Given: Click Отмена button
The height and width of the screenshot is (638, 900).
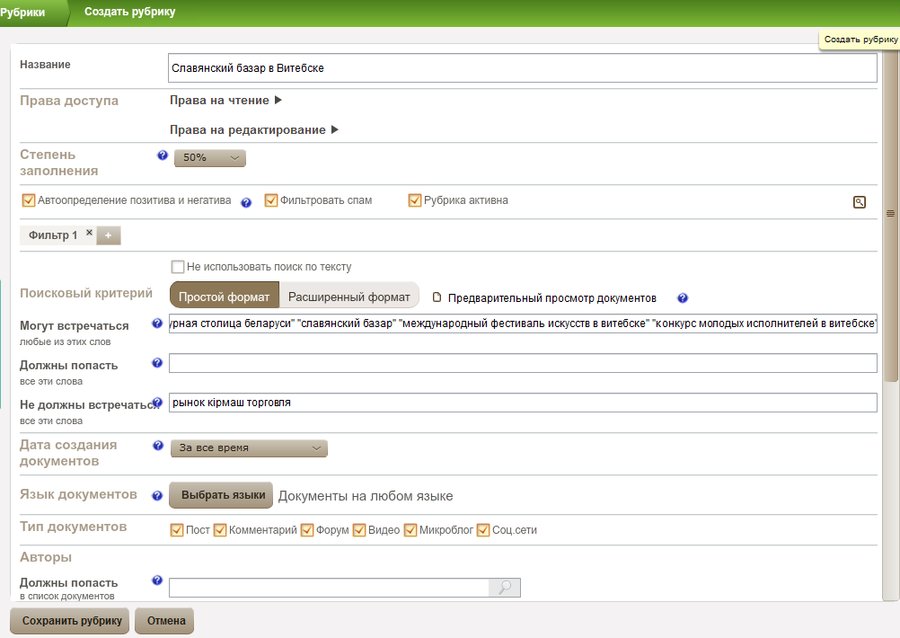Looking at the screenshot, I should point(165,621).
